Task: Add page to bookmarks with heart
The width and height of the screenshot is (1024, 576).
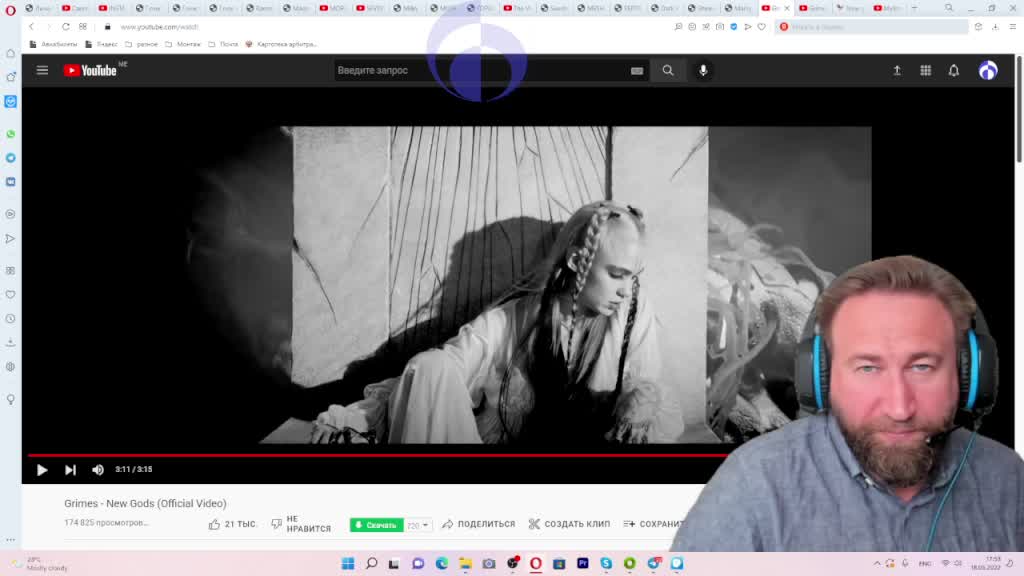Action: (x=761, y=27)
